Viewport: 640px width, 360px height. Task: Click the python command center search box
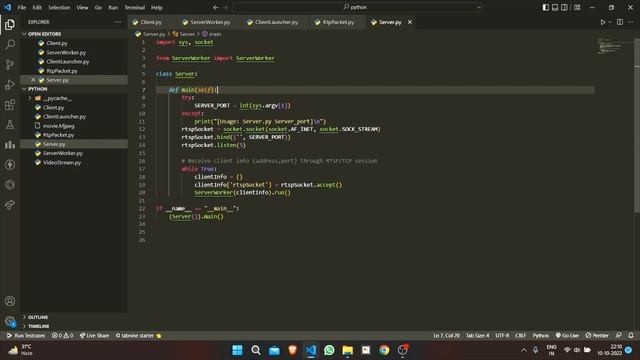tap(358, 7)
